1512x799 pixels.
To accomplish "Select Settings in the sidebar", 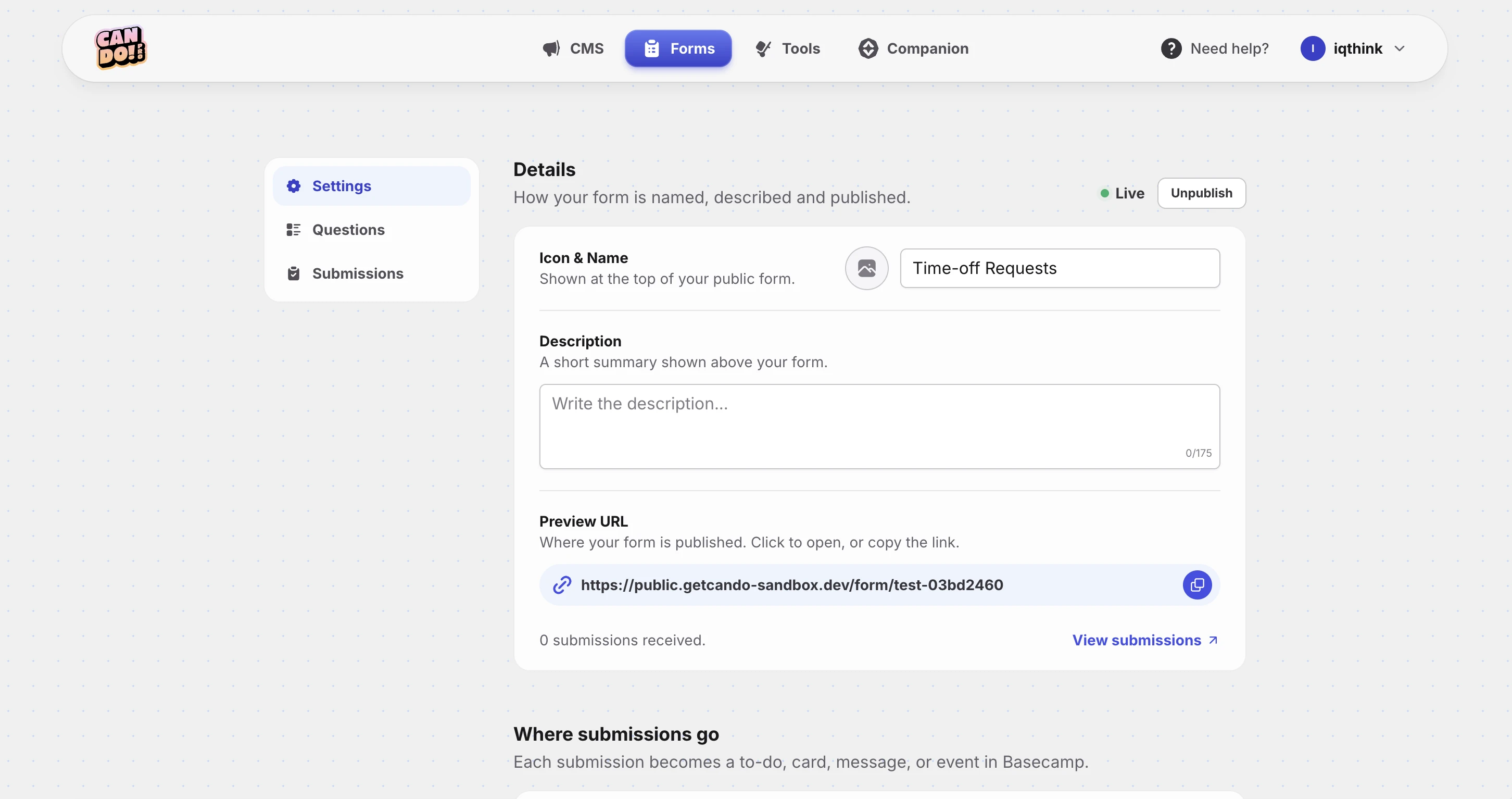I will coord(372,186).
